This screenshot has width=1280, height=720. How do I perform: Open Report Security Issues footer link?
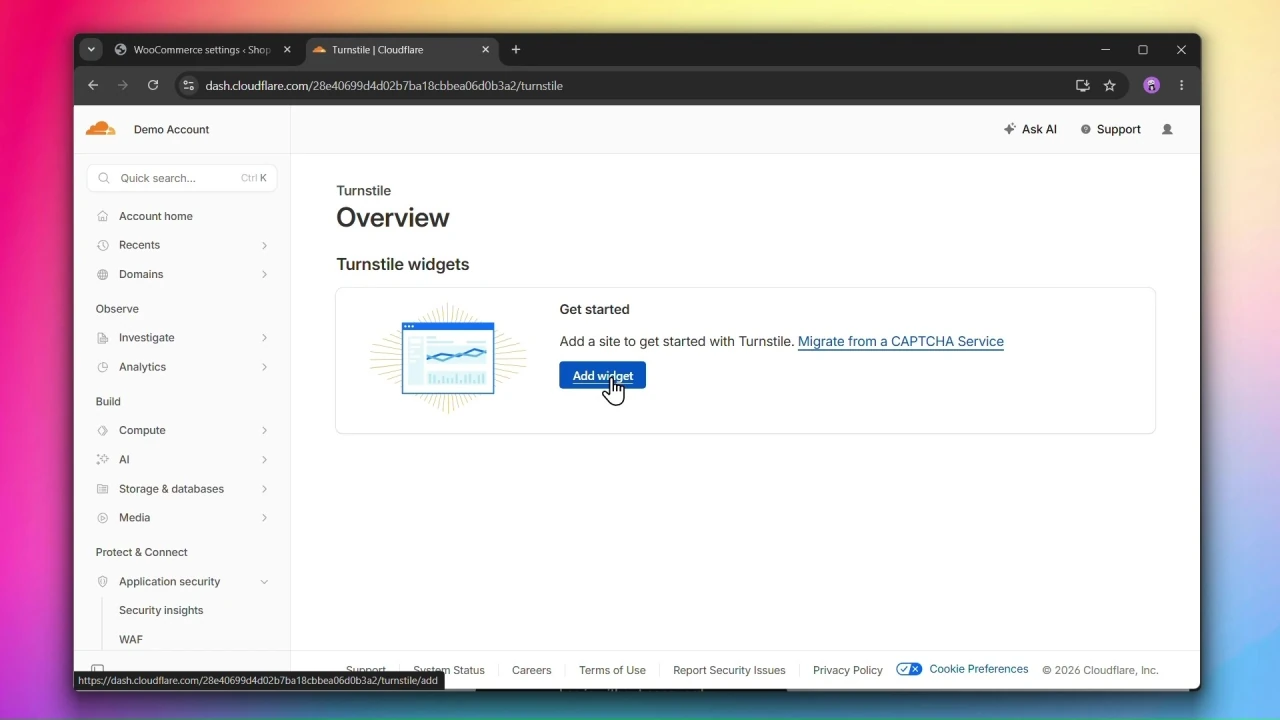729,670
